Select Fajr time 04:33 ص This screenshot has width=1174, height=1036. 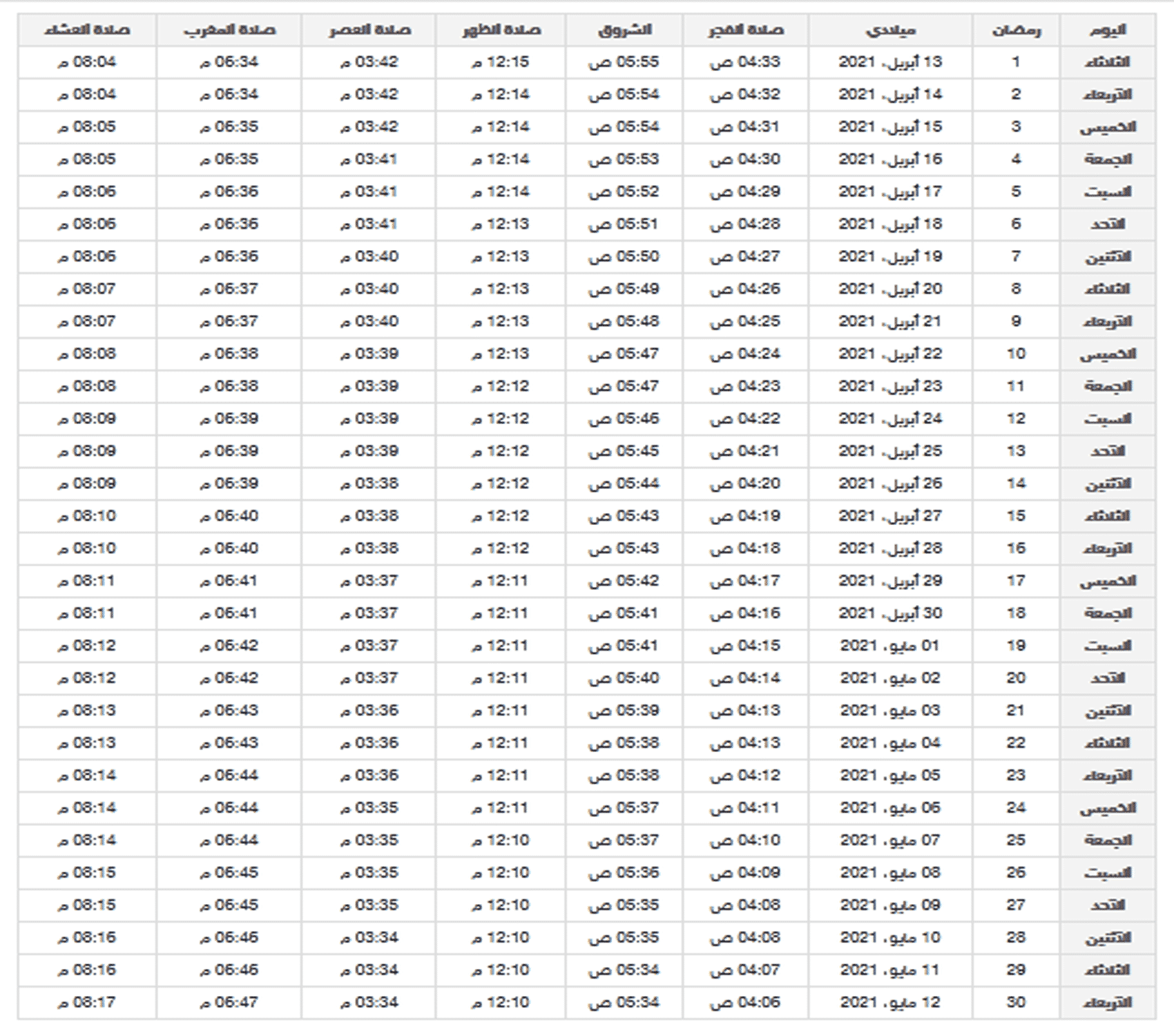click(x=745, y=62)
